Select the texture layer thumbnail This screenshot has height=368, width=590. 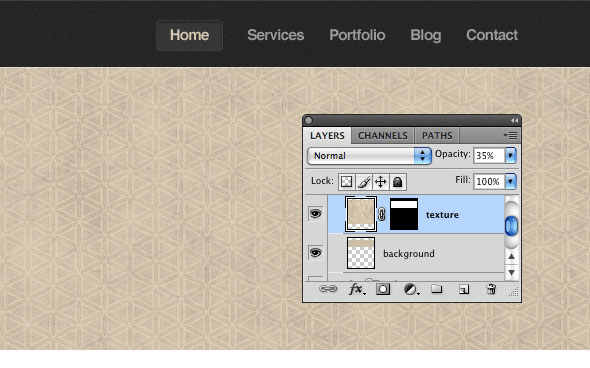360,214
